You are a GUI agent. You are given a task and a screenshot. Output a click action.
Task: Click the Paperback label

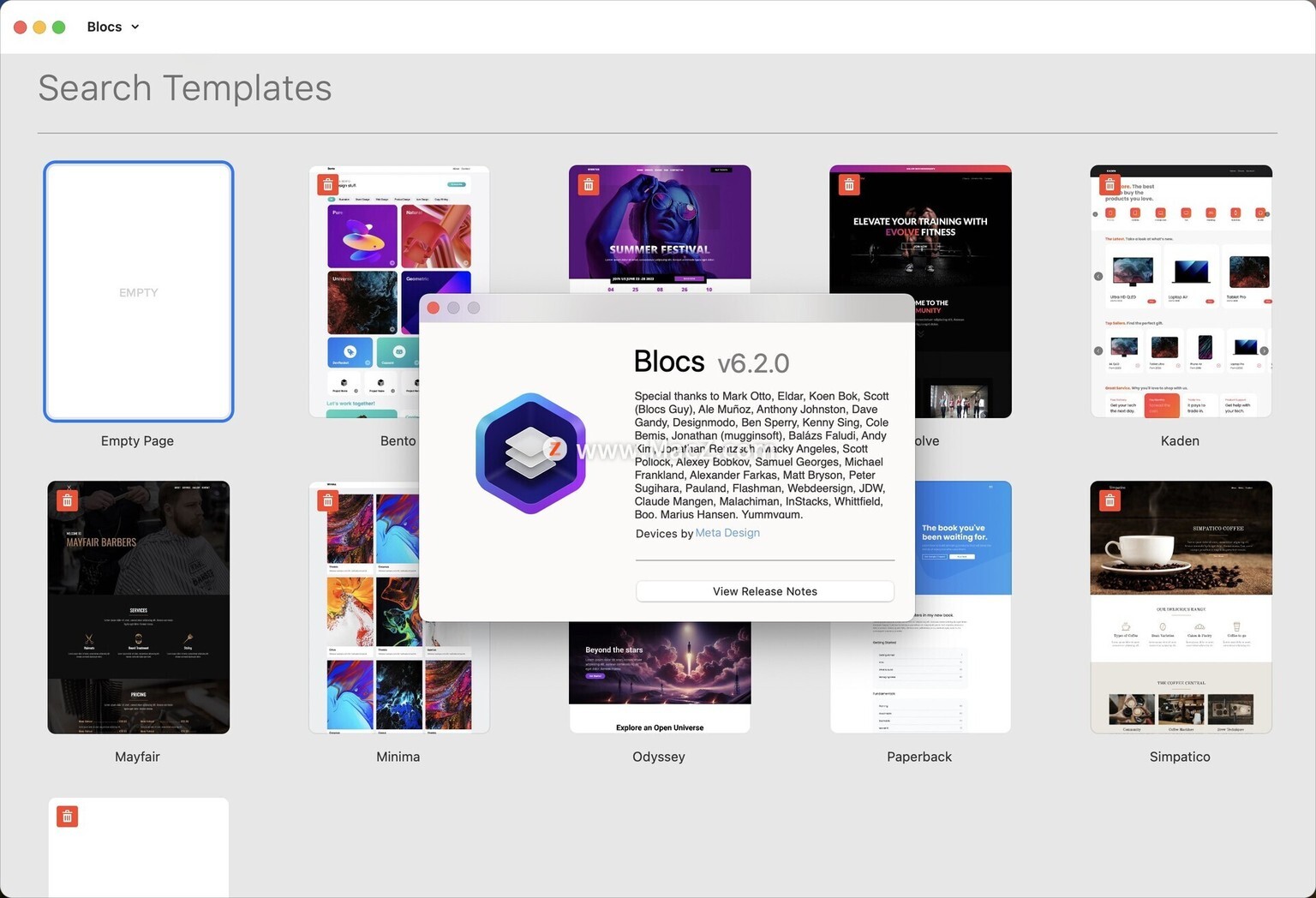point(919,757)
